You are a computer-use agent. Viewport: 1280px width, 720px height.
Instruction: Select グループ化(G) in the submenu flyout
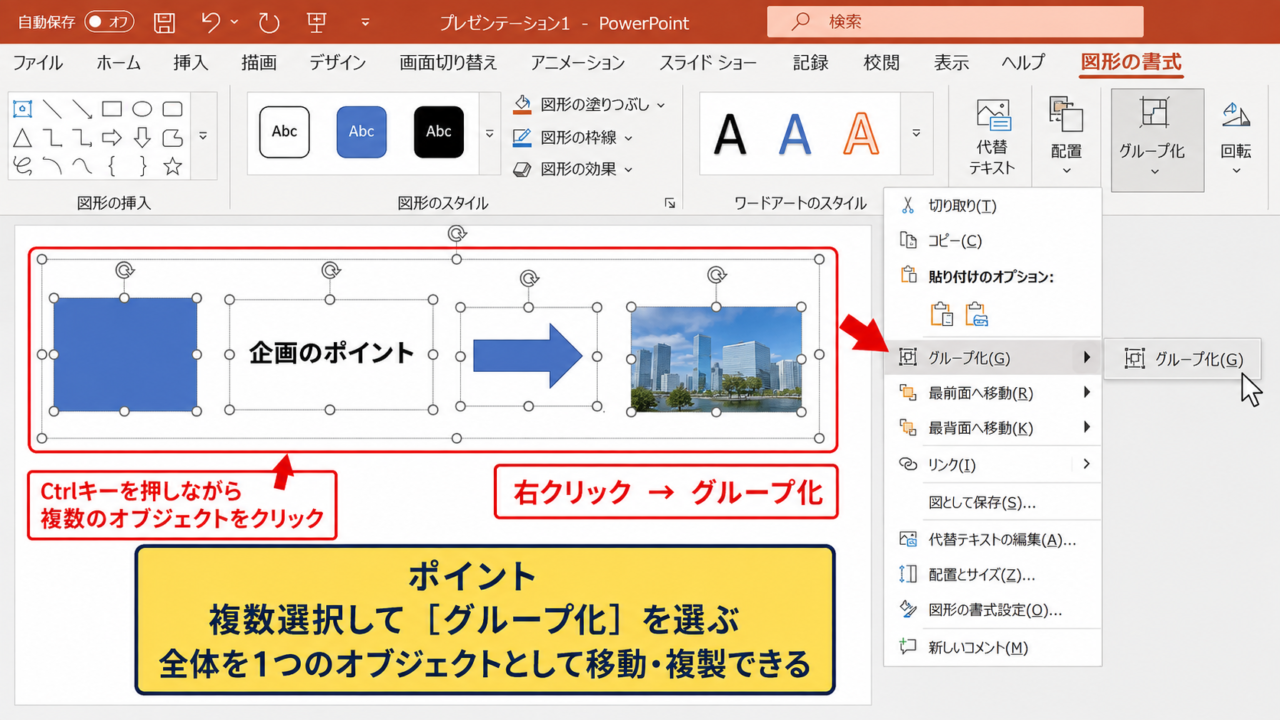pyautogui.click(x=1182, y=359)
